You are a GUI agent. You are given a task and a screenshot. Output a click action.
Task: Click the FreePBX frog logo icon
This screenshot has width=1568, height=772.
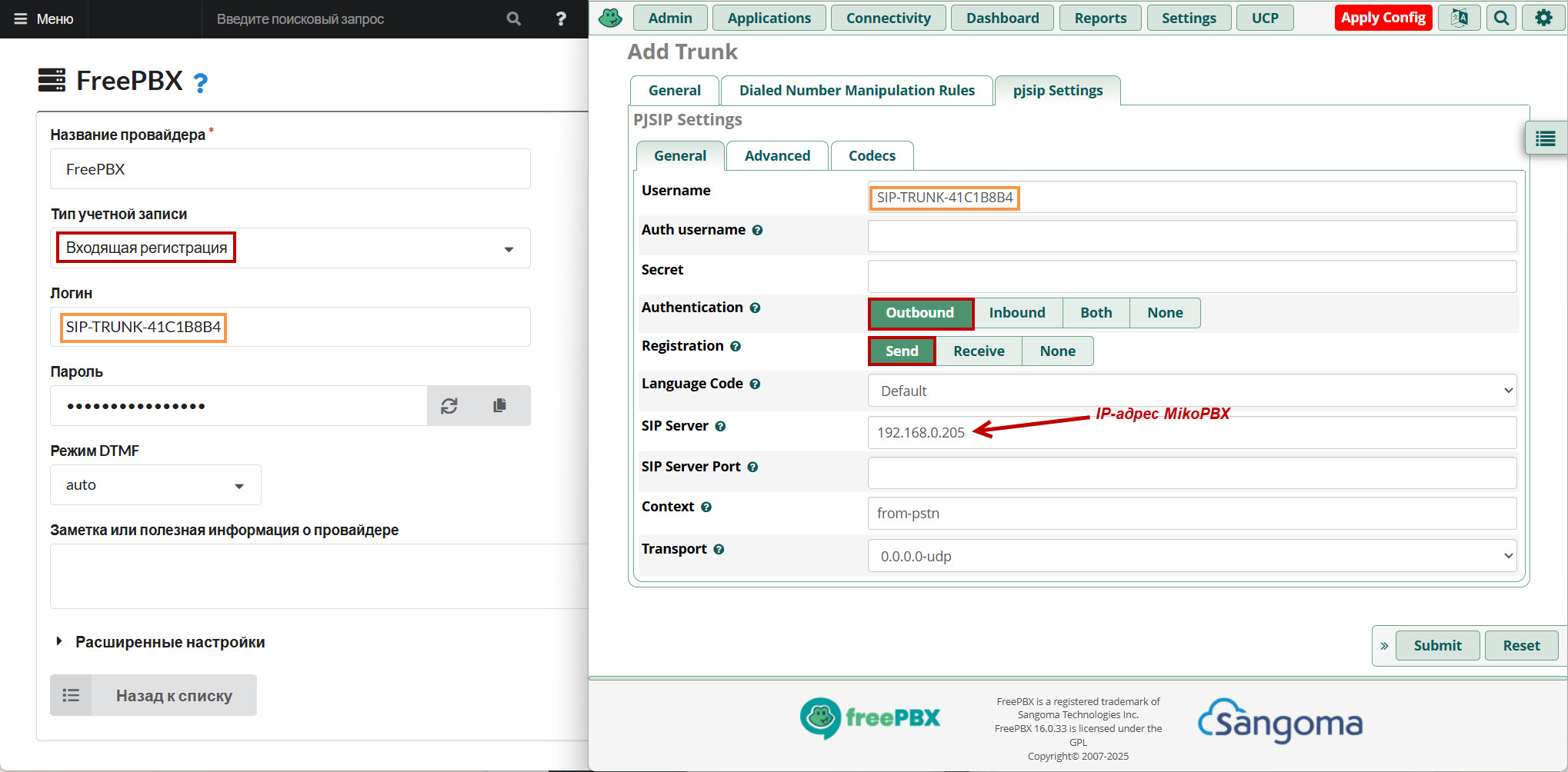tap(610, 18)
